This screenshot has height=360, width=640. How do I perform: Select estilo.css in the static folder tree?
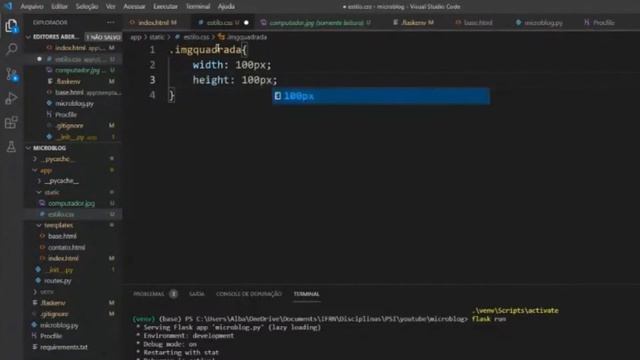tap(61, 214)
